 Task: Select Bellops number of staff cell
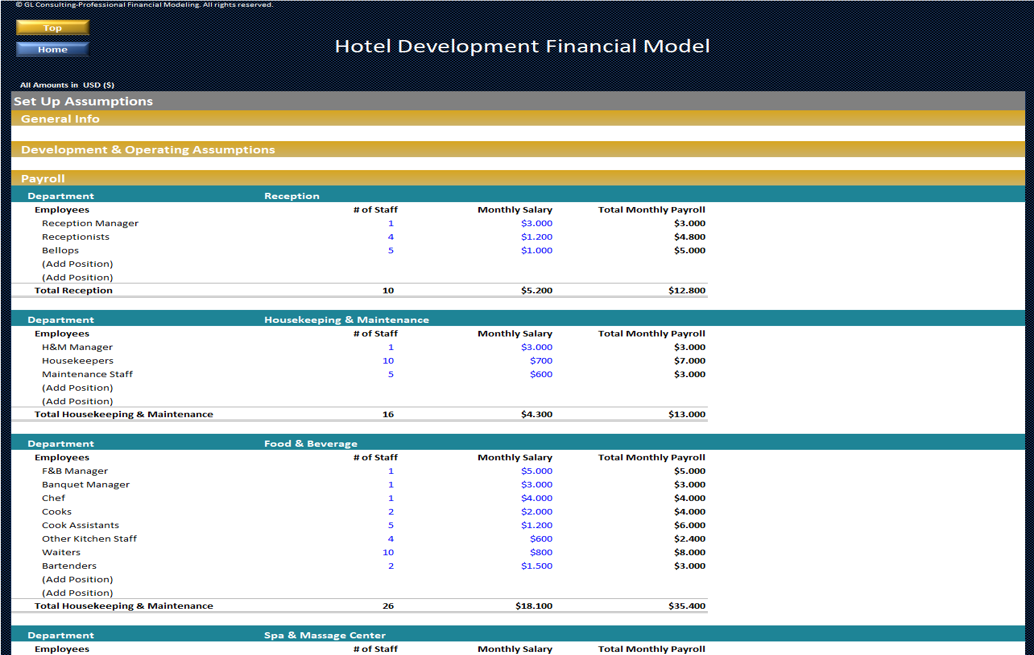coord(390,250)
